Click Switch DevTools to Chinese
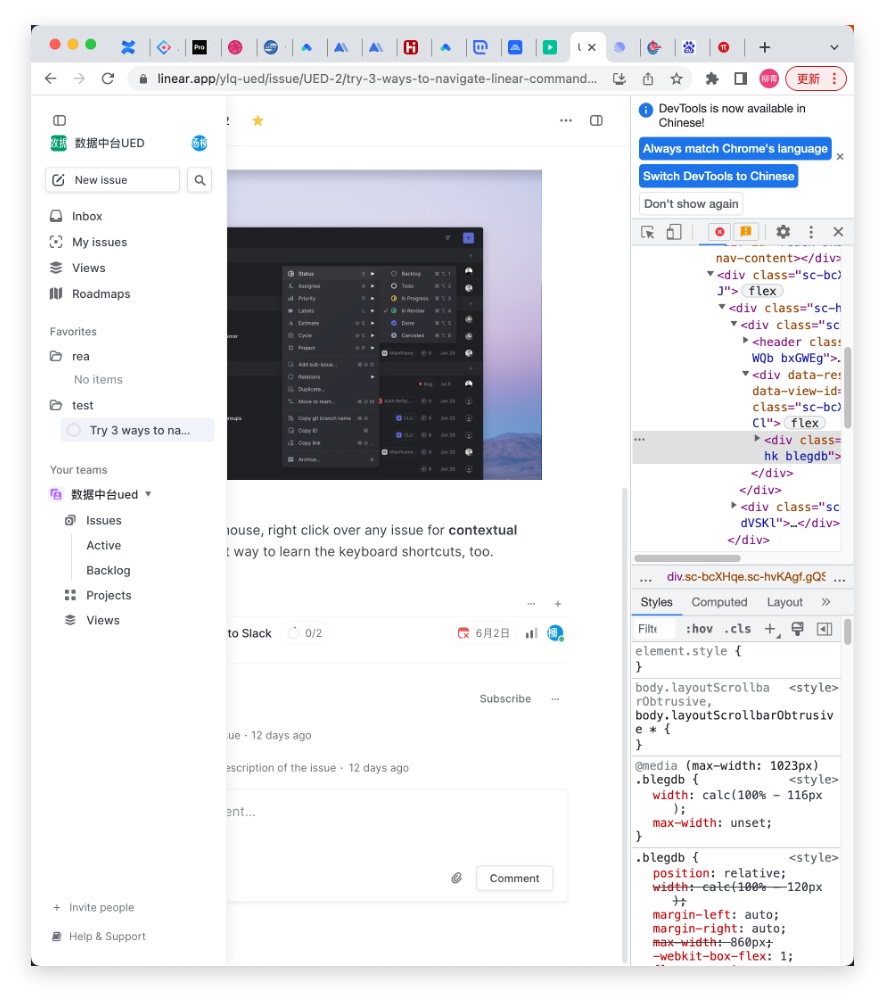This screenshot has height=1002, width=884. 718,176
